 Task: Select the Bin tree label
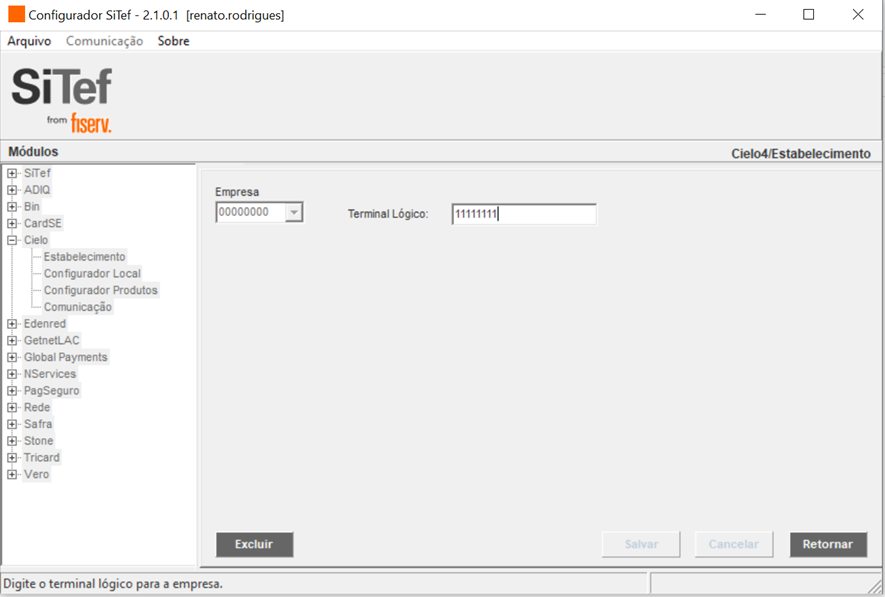point(32,207)
